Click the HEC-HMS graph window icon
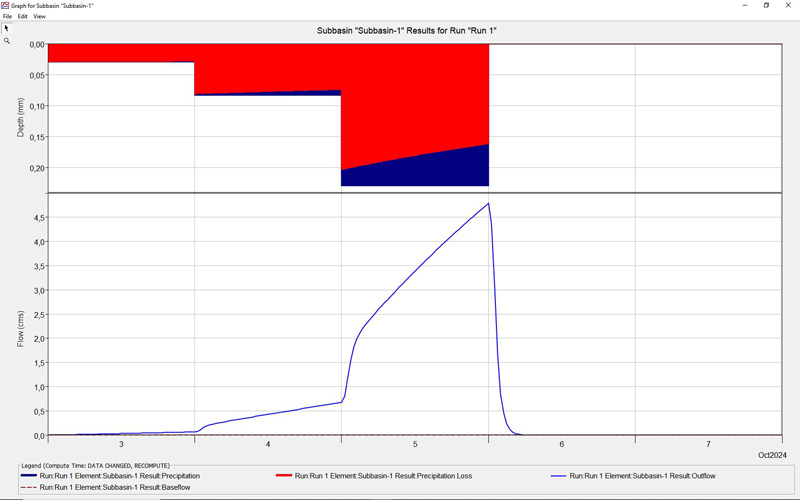 6,5
